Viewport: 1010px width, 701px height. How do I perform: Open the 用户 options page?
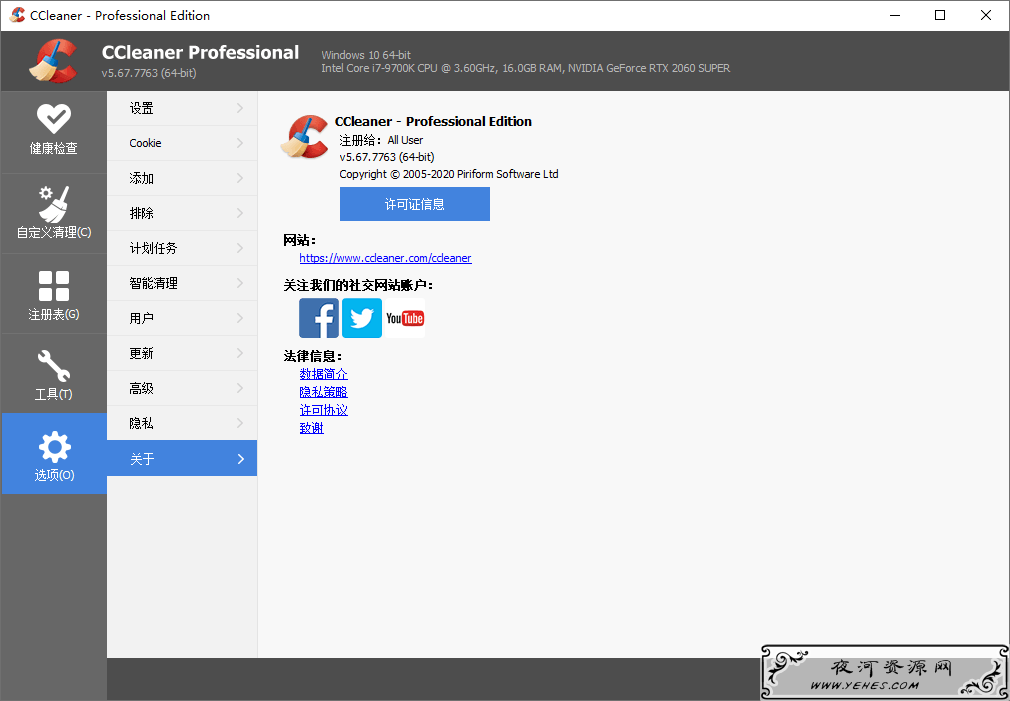(182, 318)
